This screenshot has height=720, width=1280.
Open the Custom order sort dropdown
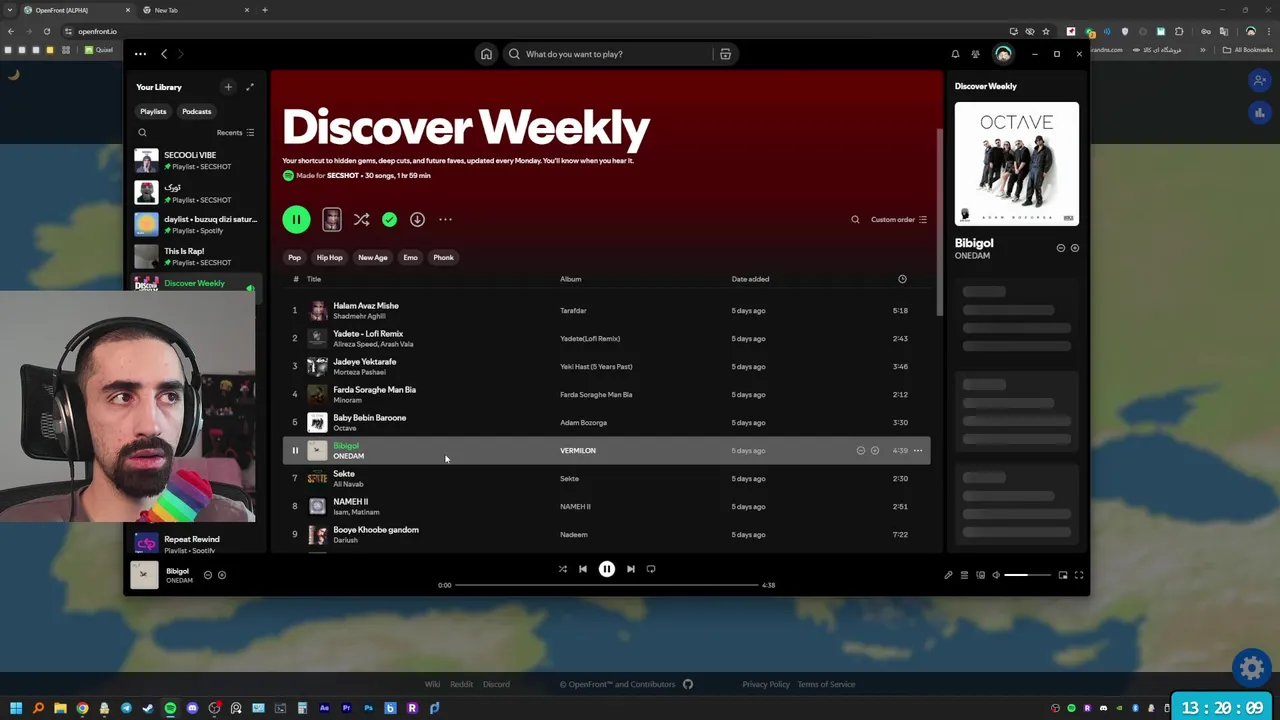pyautogui.click(x=899, y=219)
